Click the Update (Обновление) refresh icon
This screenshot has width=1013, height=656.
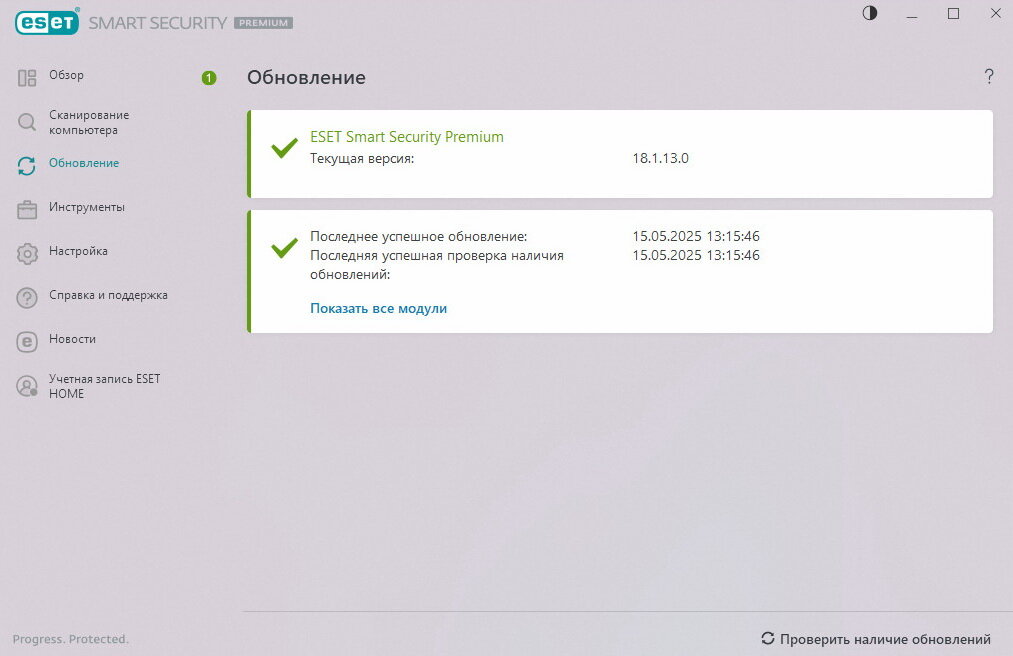[27, 165]
